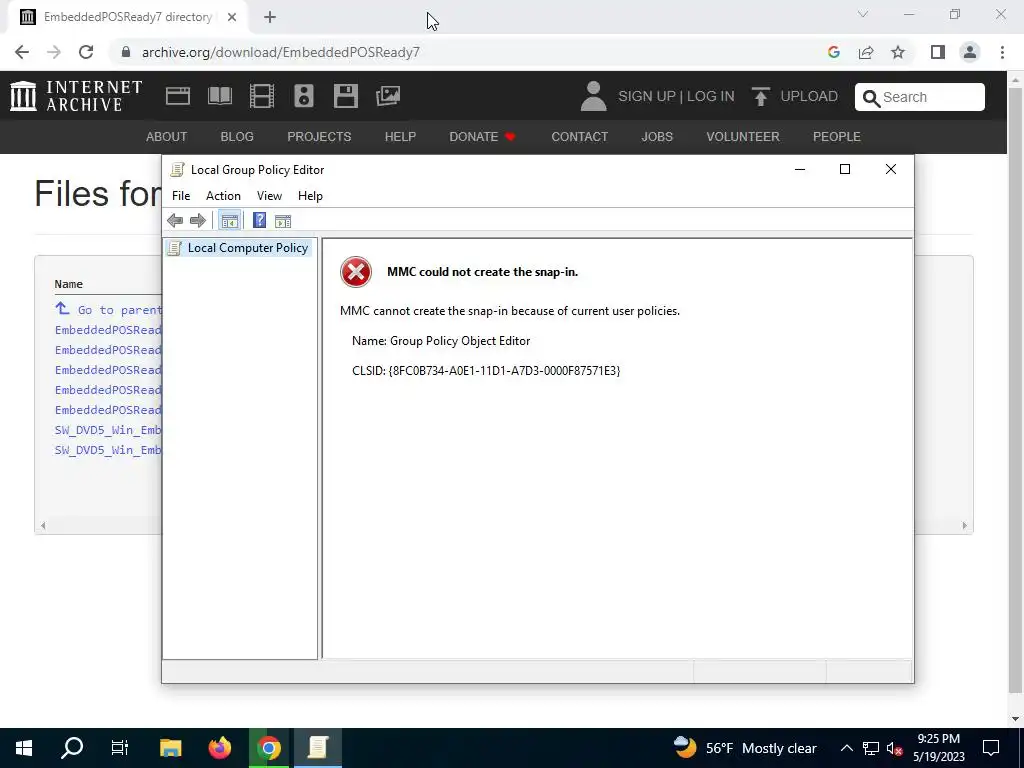The height and width of the screenshot is (768, 1024).
Task: Click muted volume icon in tray
Action: [894, 748]
